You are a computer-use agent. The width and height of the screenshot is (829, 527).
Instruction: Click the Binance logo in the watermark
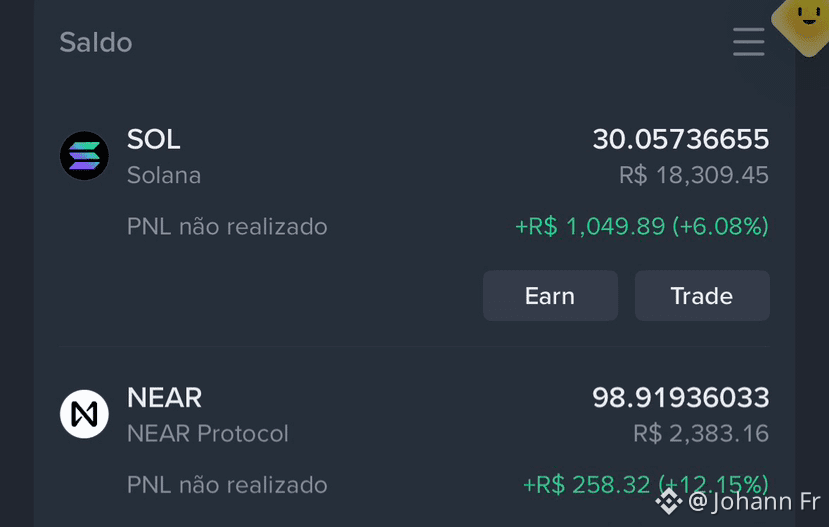669,502
